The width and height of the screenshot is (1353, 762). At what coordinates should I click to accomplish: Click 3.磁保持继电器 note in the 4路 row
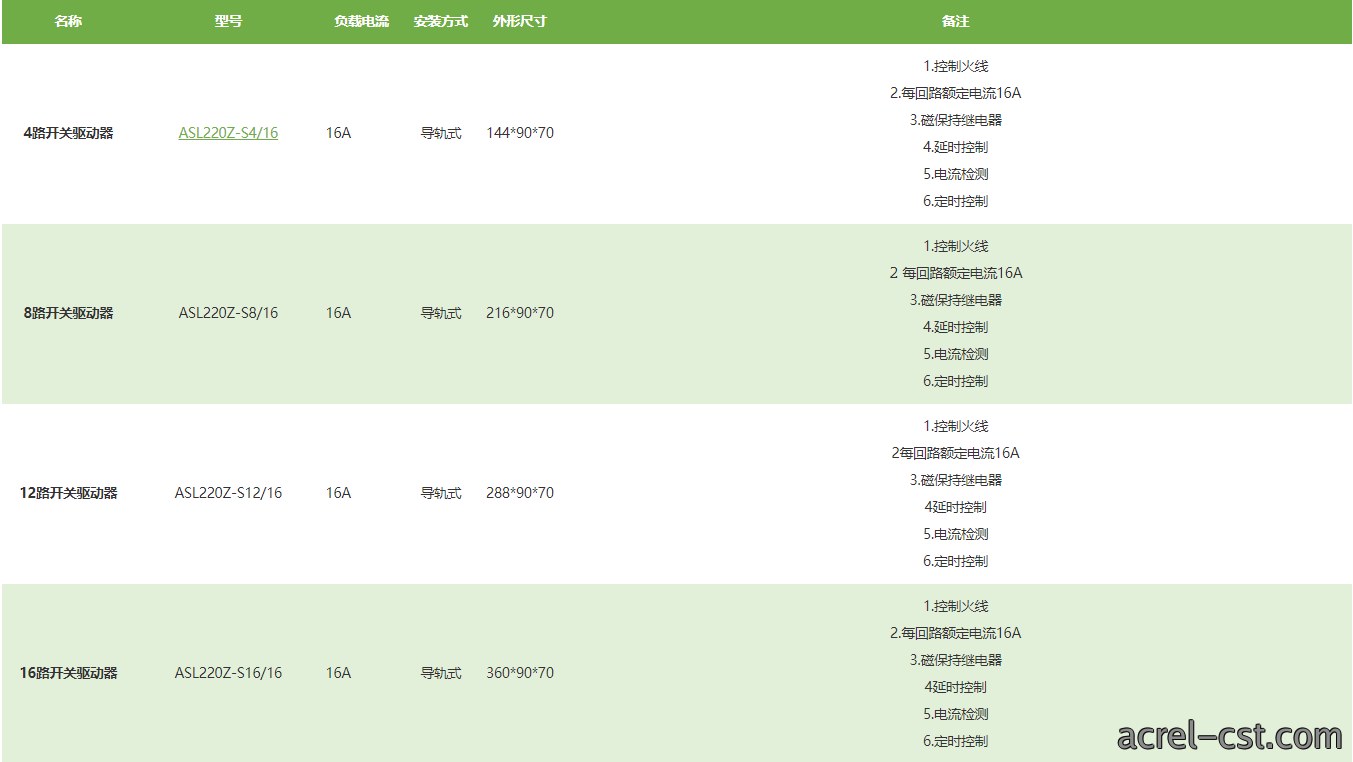pyautogui.click(x=955, y=120)
